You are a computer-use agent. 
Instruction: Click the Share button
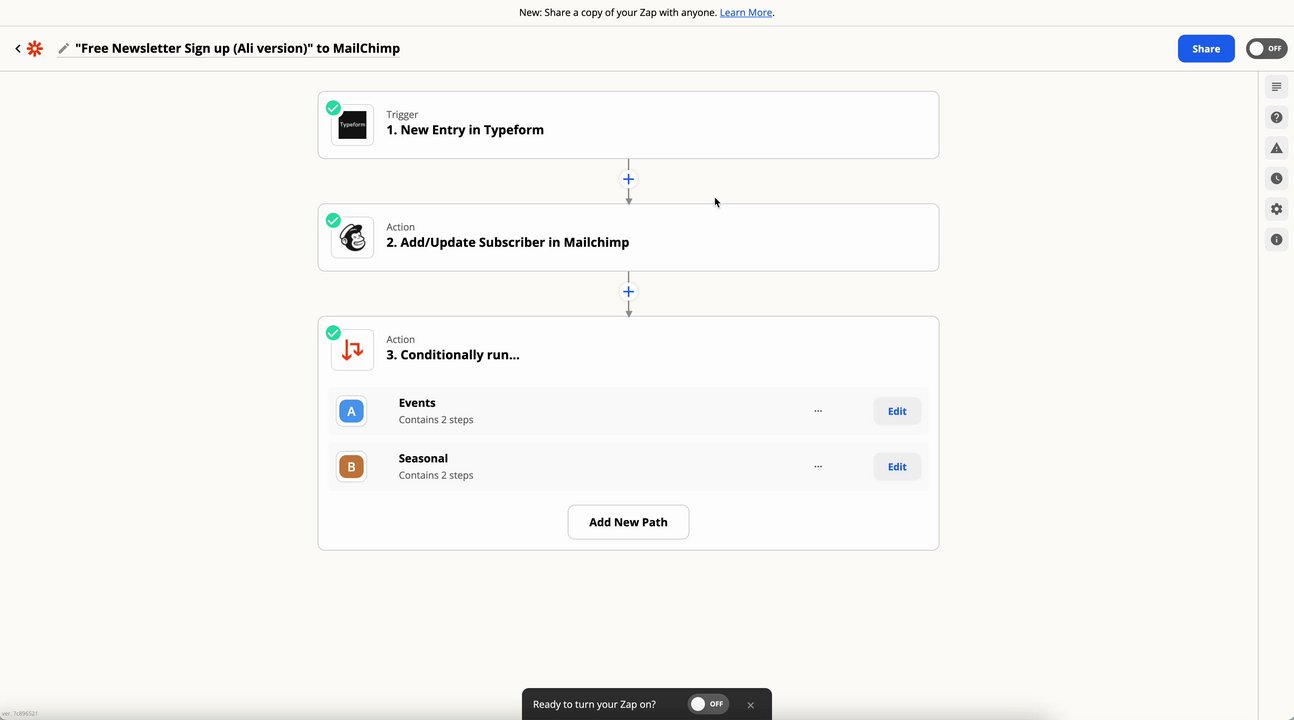tap(1206, 49)
